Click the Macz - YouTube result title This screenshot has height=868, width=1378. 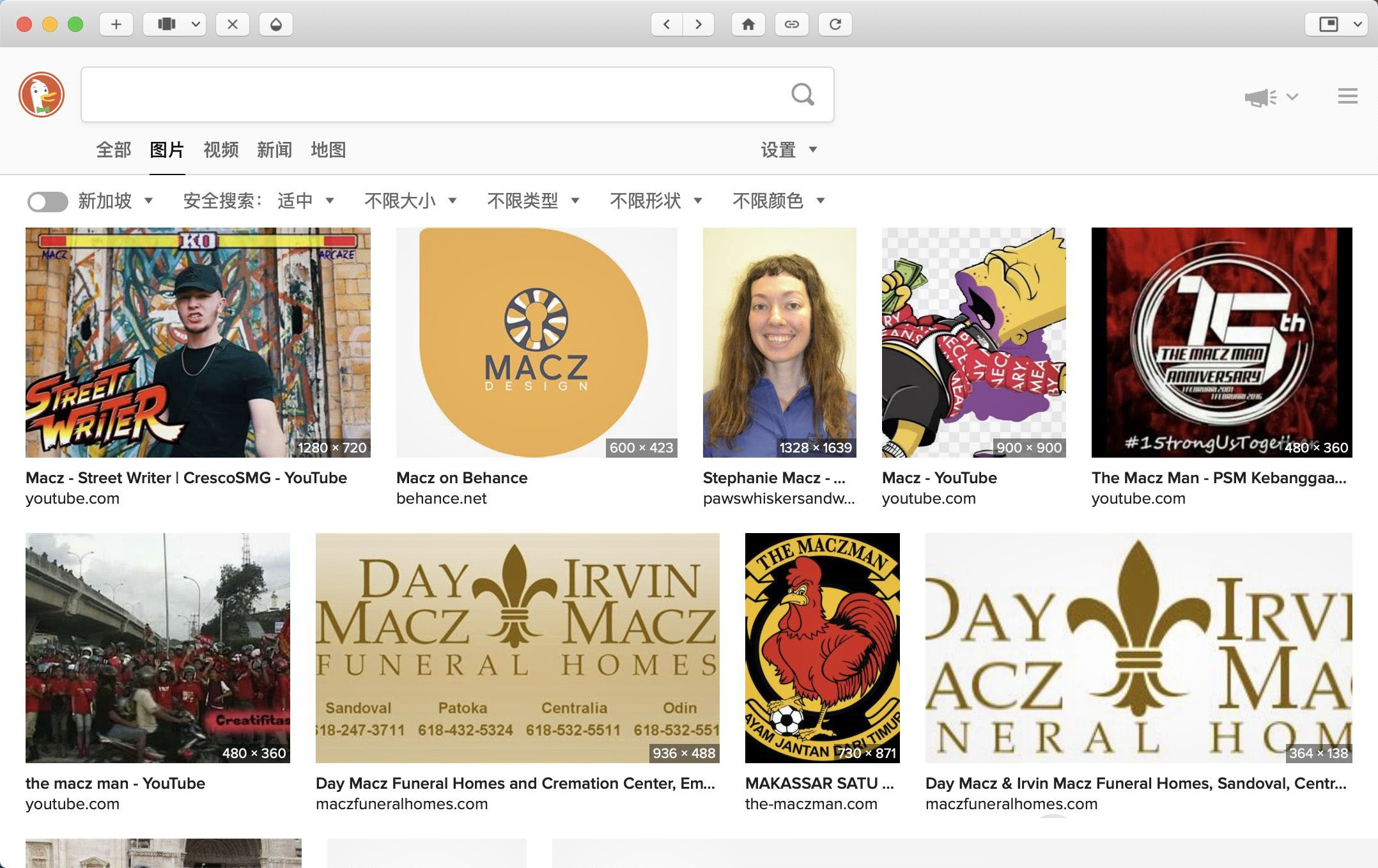(x=940, y=478)
